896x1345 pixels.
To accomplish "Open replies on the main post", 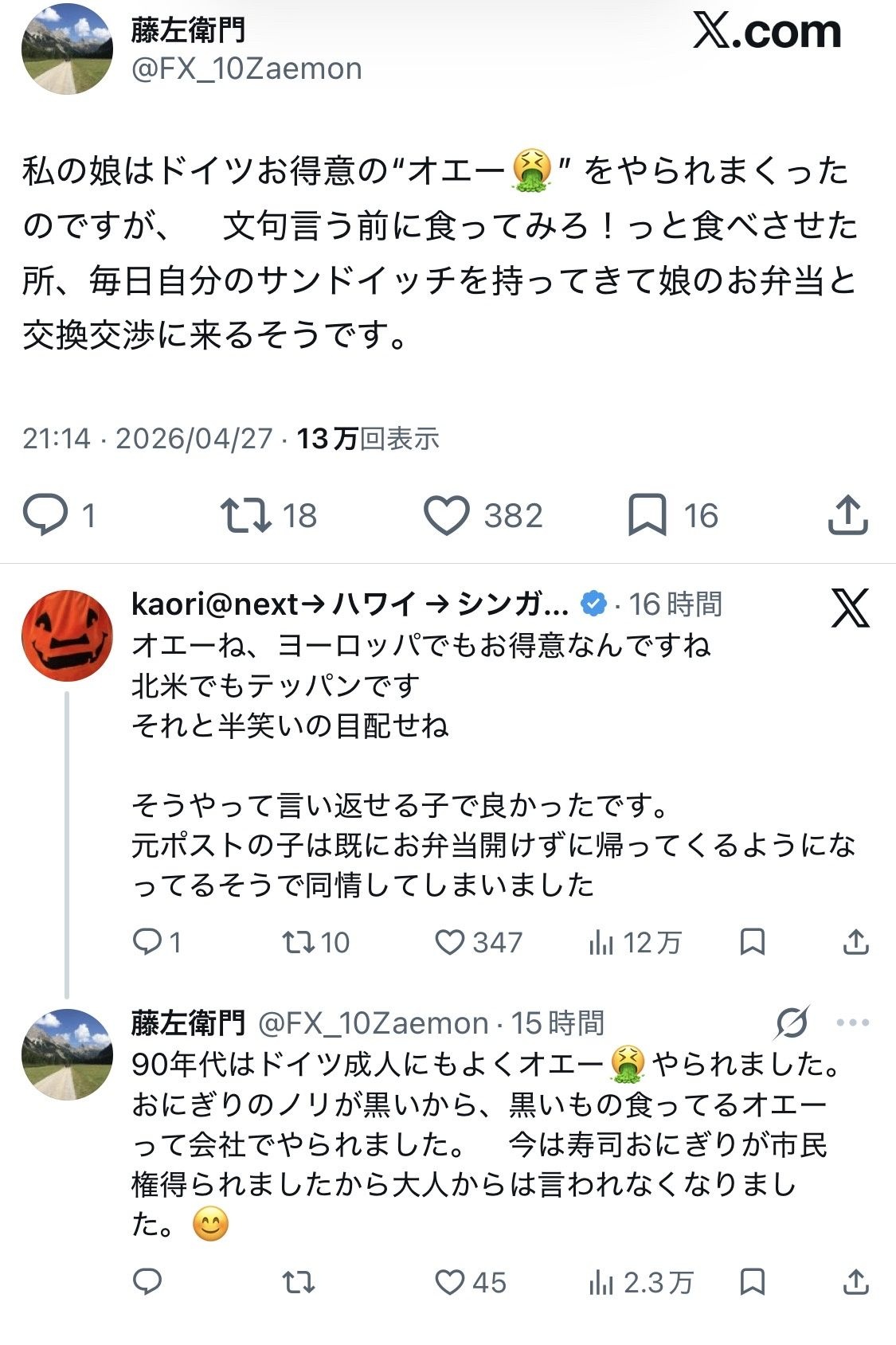I will [x=45, y=515].
